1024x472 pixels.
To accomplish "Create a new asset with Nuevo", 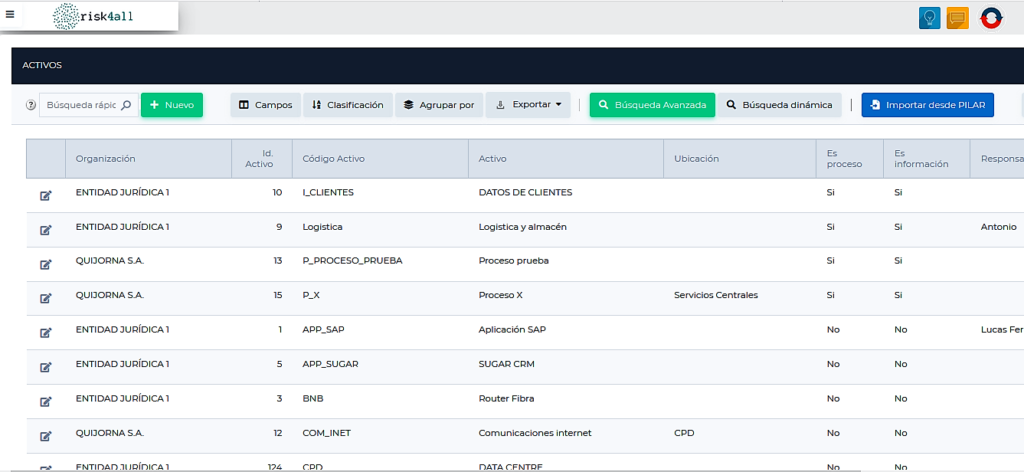I will pos(172,105).
